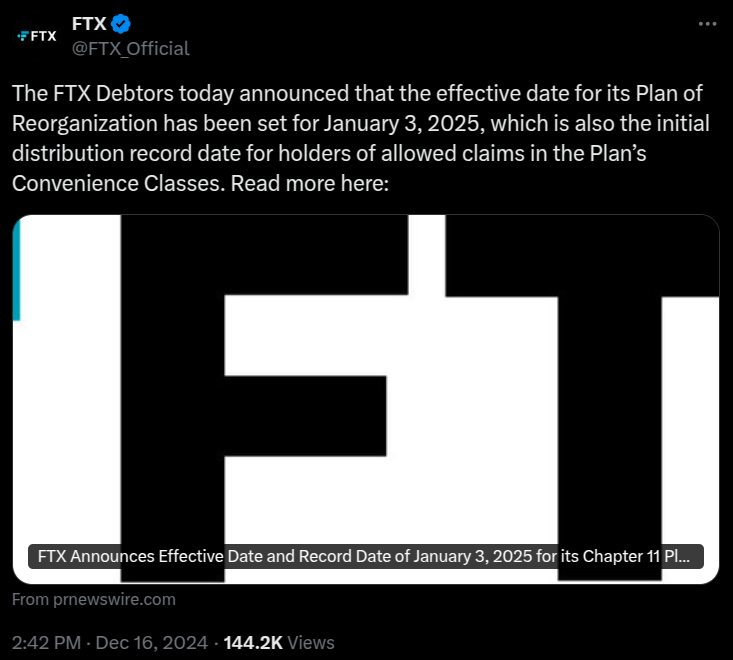Click the blue verified checkmark badge
Screen dimensions: 733x660
tap(121, 24)
